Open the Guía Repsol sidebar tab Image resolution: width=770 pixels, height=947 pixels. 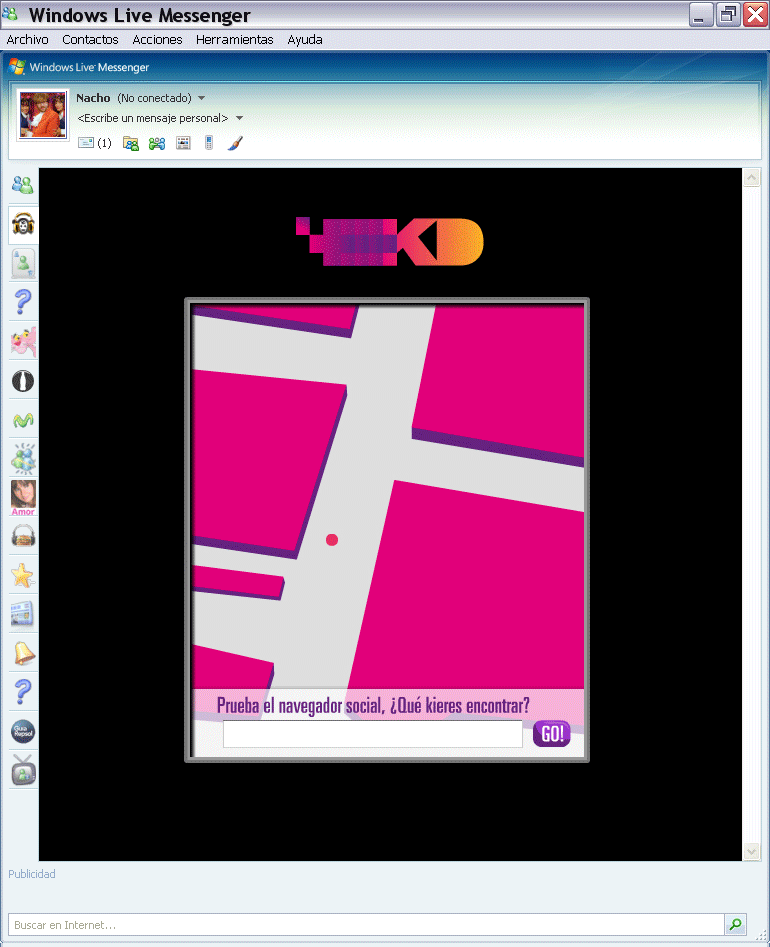coord(22,731)
